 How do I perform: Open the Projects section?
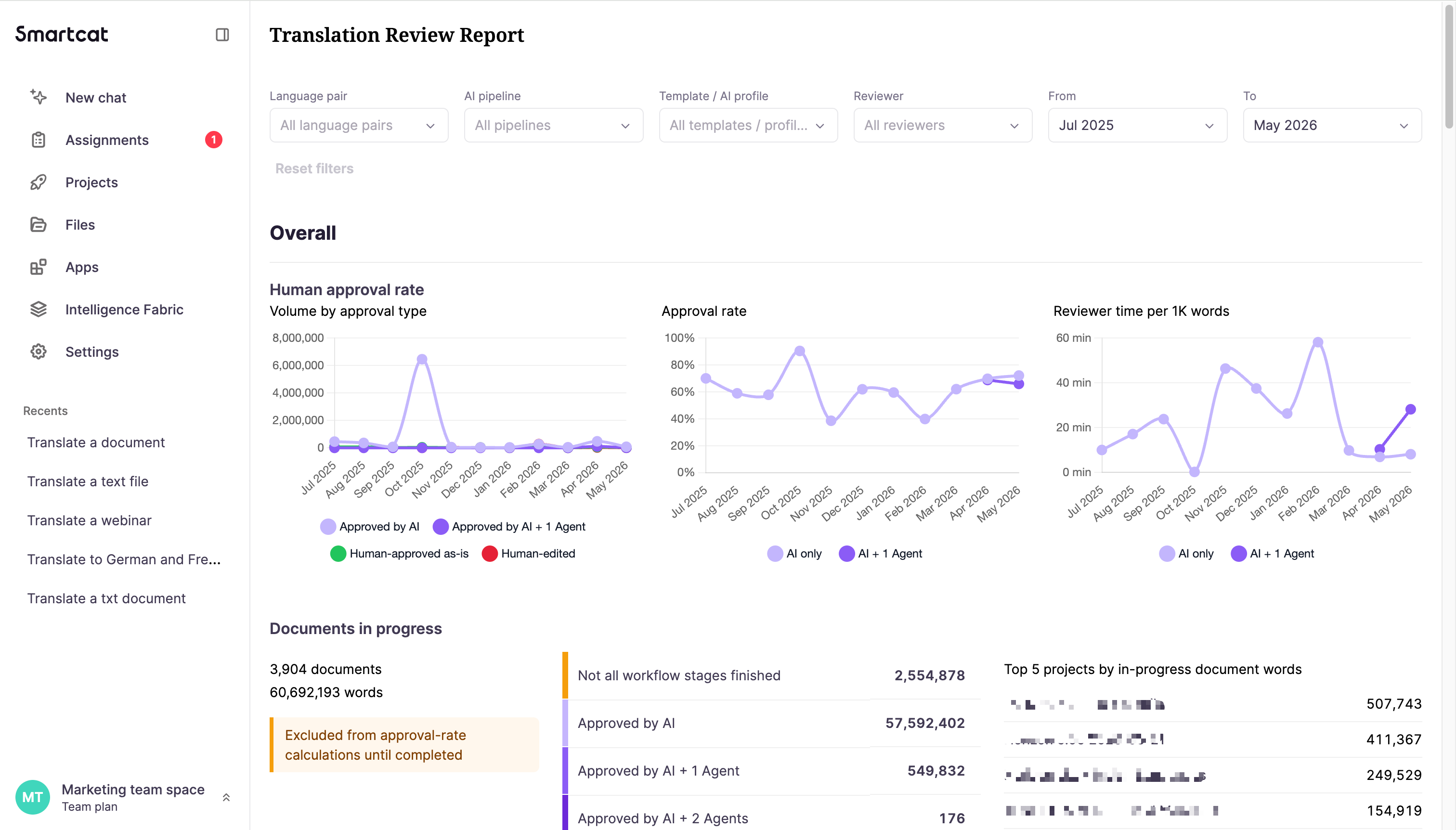coord(92,182)
